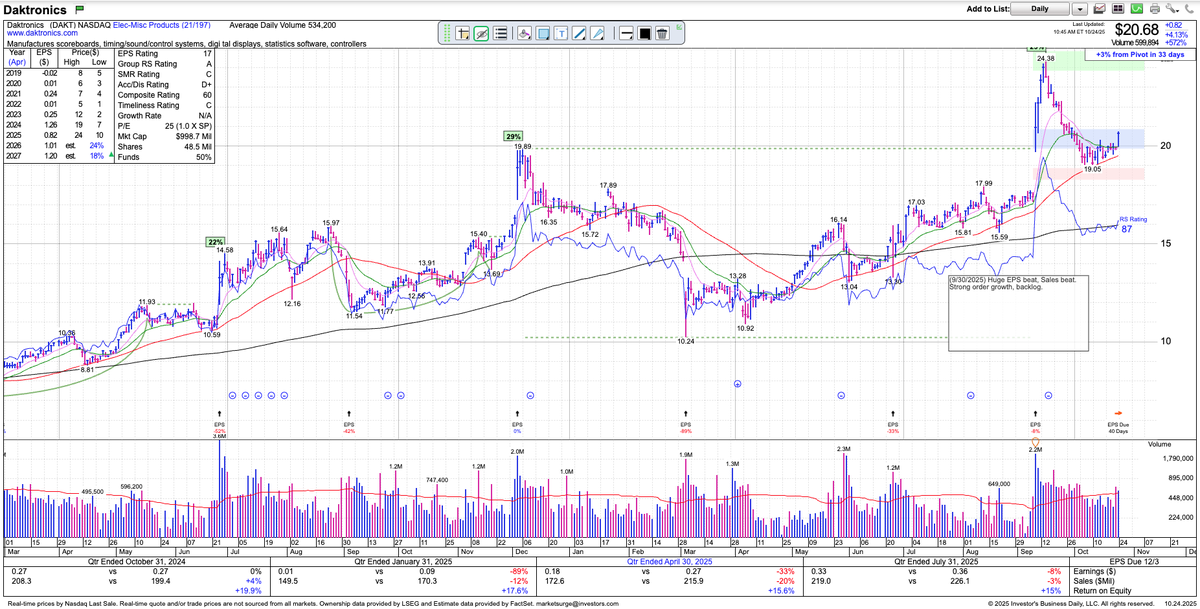Click the 10.24 price low label
This screenshot has width=1200, height=609.
[x=685, y=341]
